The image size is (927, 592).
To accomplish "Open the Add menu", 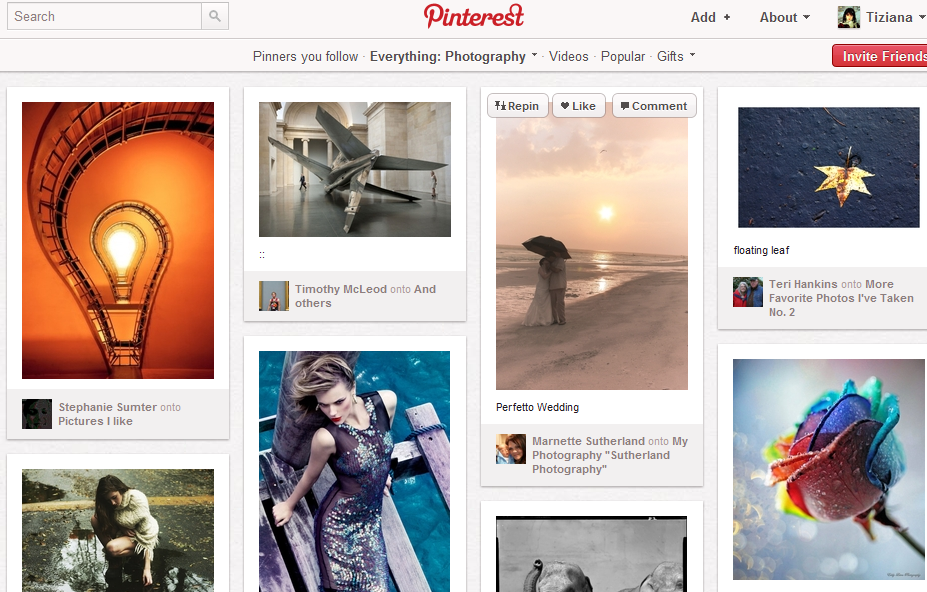I will (x=710, y=17).
